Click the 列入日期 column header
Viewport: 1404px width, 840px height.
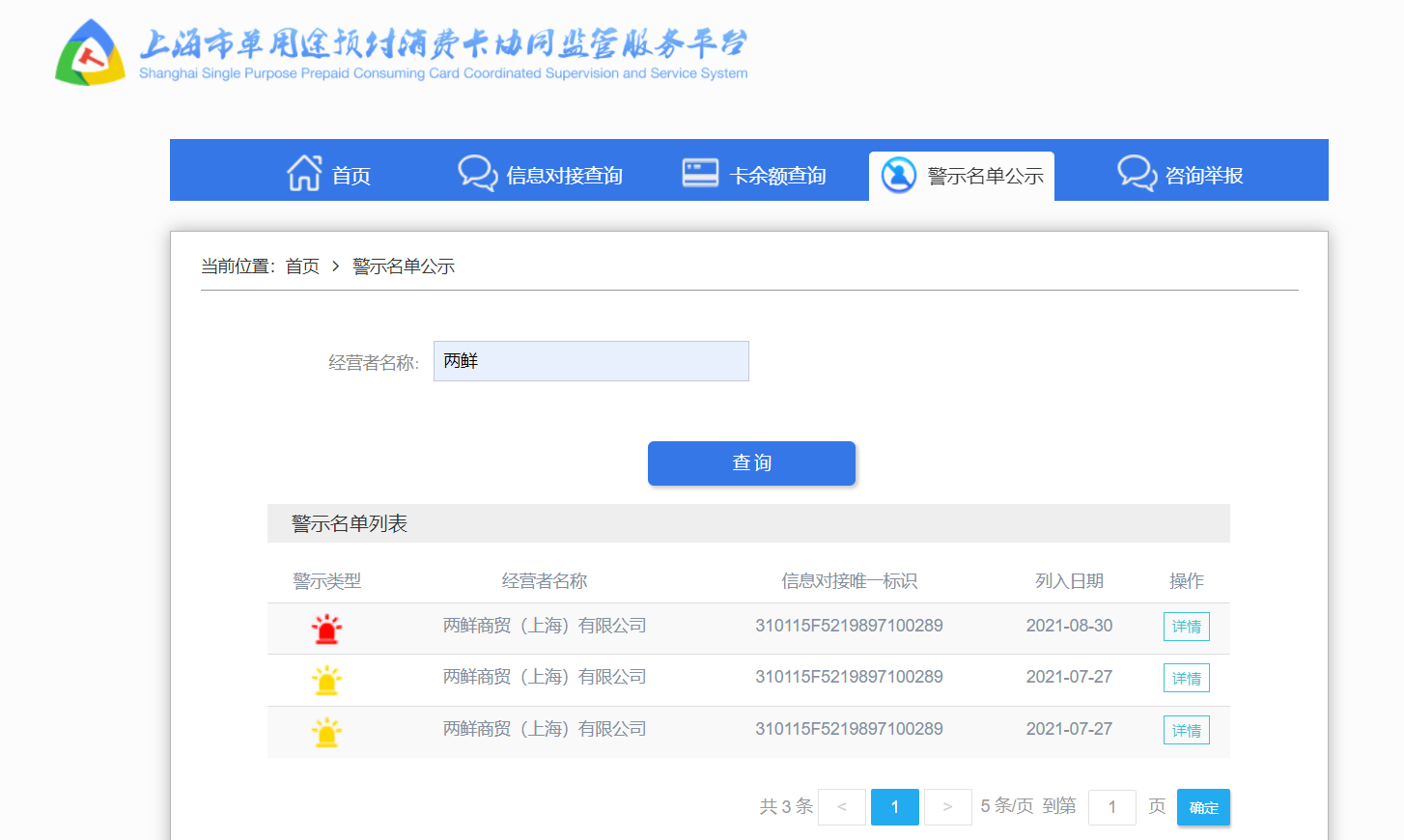(x=1069, y=581)
